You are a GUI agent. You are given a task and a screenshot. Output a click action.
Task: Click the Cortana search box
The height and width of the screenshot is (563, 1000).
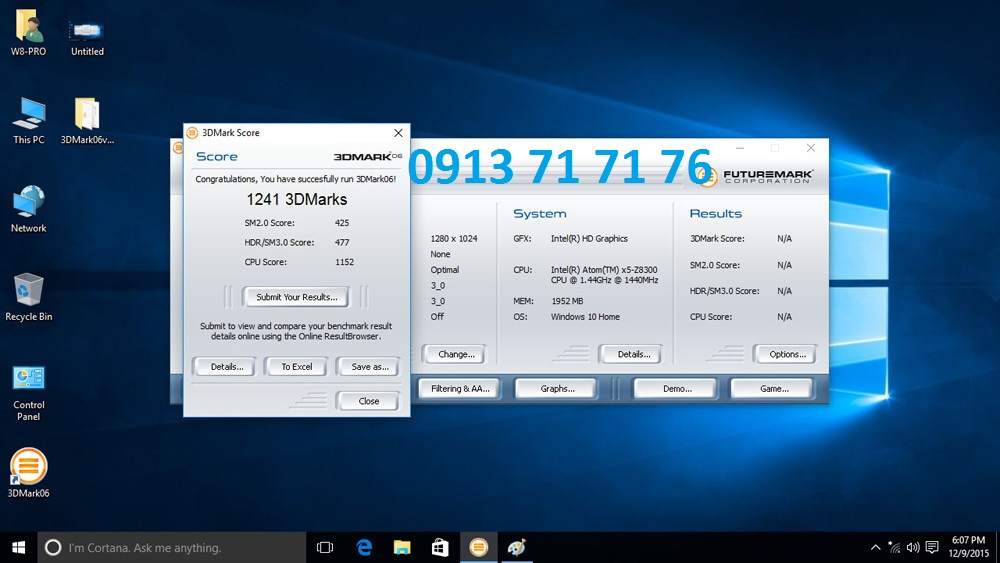coord(172,547)
